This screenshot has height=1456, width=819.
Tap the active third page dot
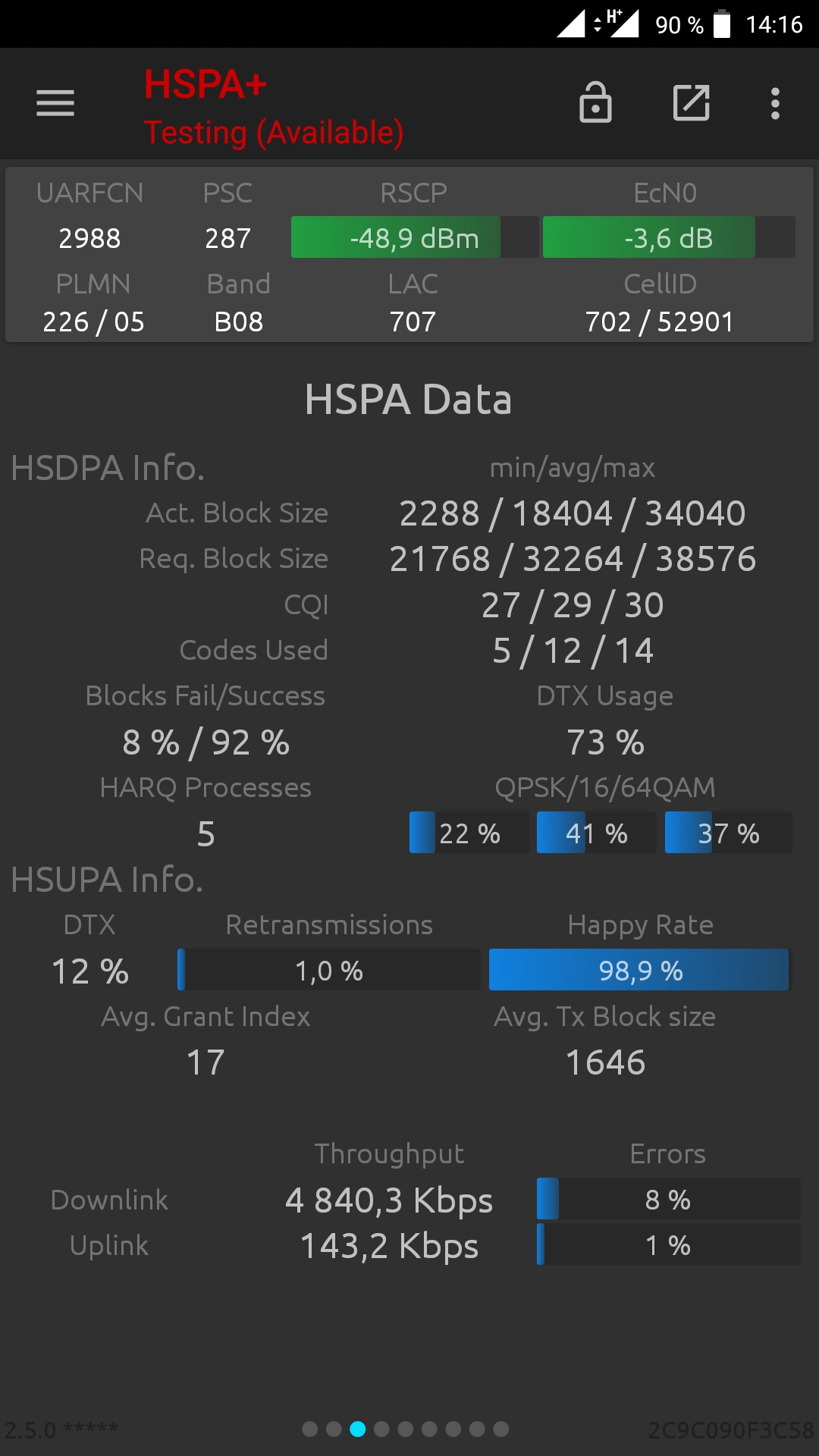pyautogui.click(x=357, y=1429)
